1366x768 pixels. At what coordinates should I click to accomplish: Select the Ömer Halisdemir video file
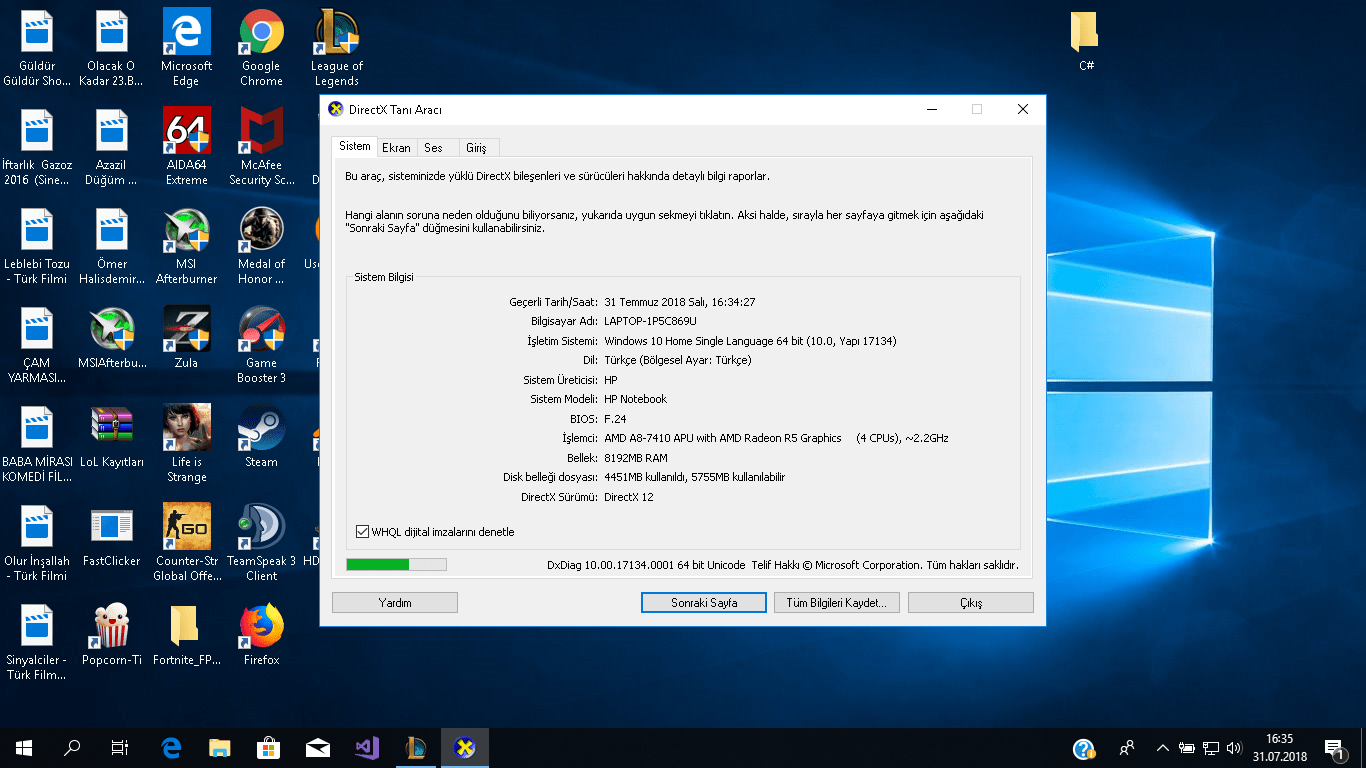pos(112,245)
